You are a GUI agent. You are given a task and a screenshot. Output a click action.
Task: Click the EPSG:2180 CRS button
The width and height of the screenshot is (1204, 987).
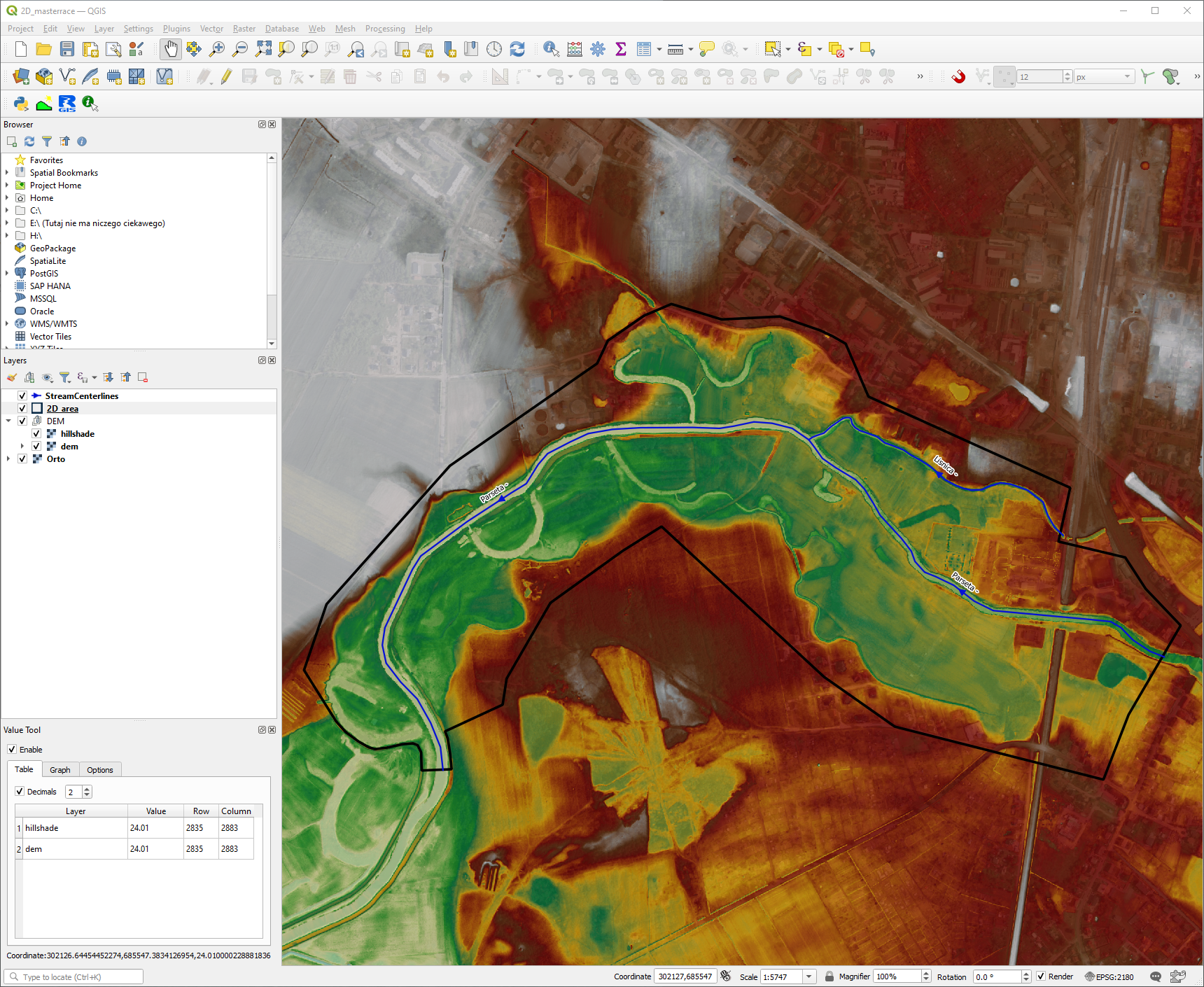(1109, 976)
